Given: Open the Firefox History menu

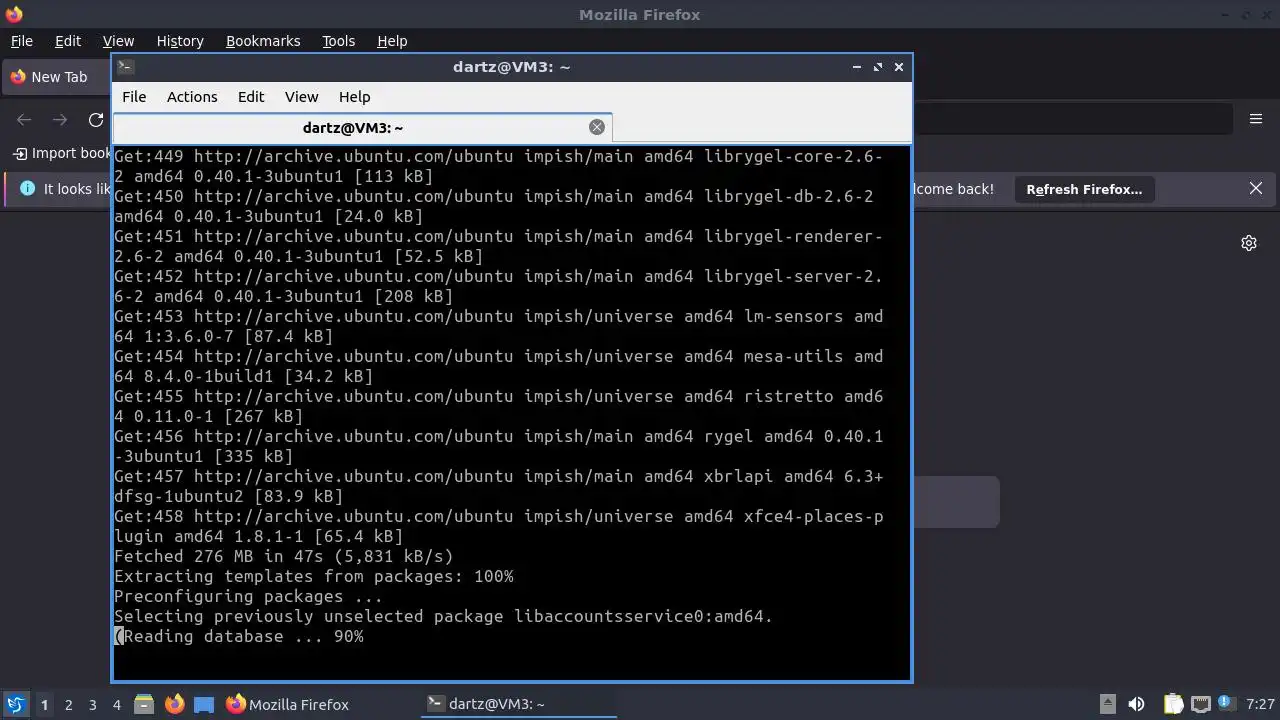Looking at the screenshot, I should click(x=180, y=41).
